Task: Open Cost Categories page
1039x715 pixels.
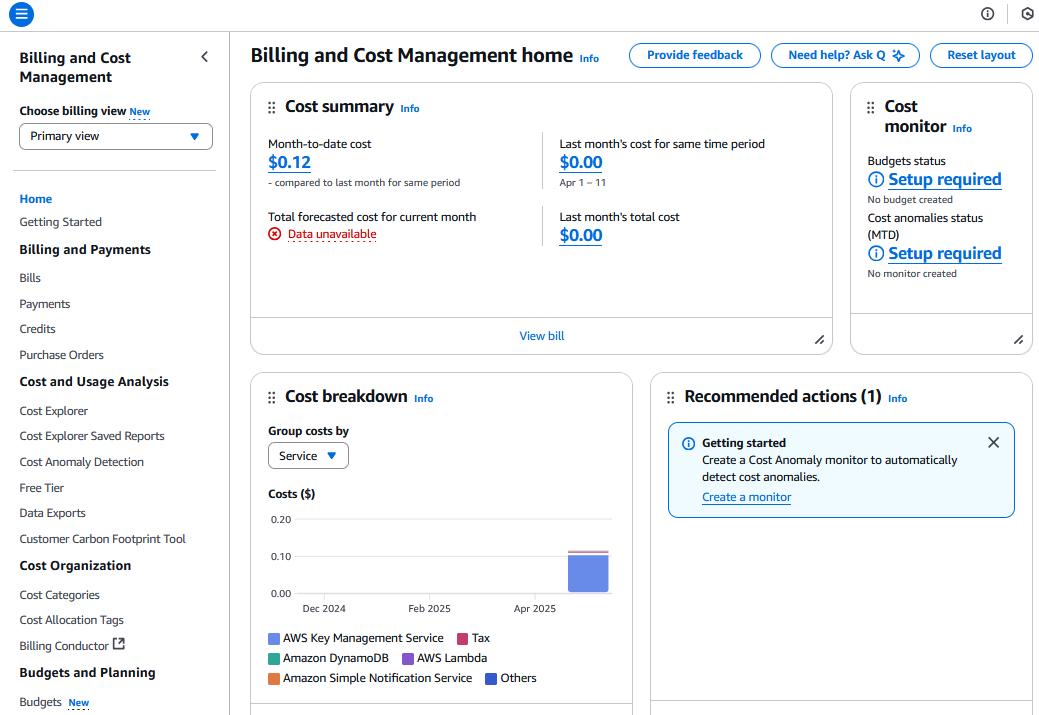Action: click(60, 595)
